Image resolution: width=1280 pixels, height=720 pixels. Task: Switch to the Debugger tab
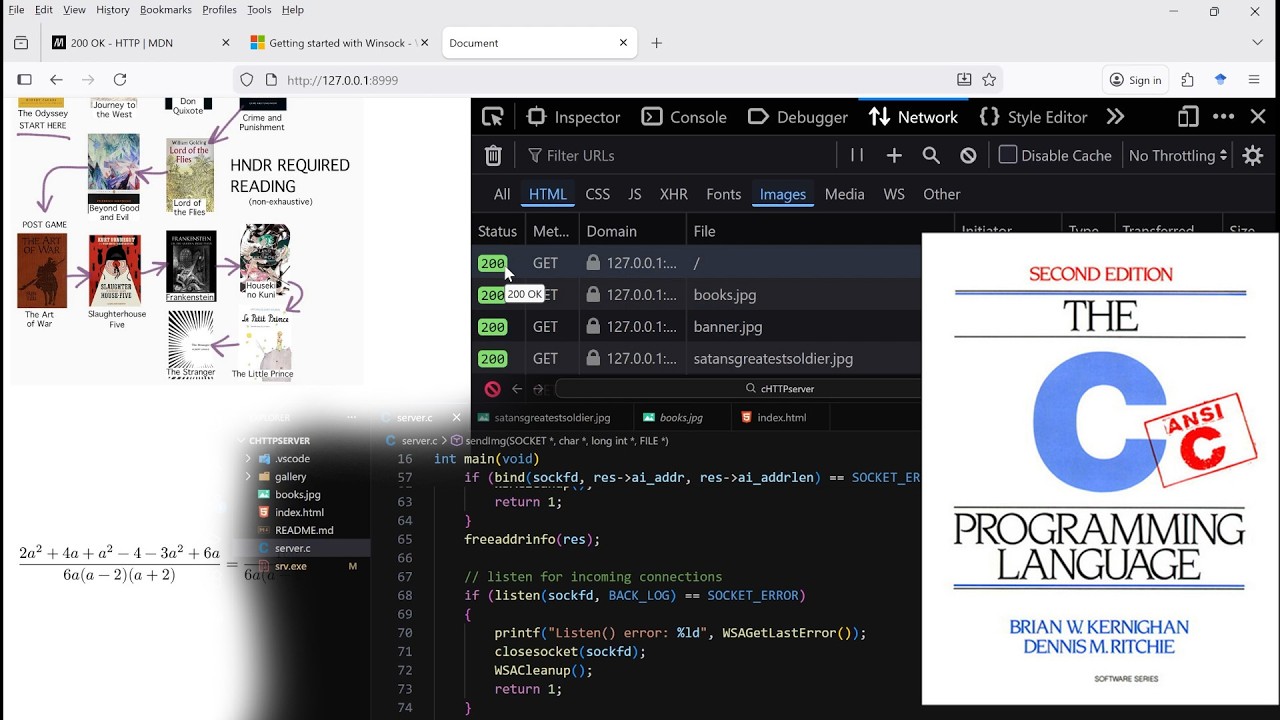click(798, 117)
